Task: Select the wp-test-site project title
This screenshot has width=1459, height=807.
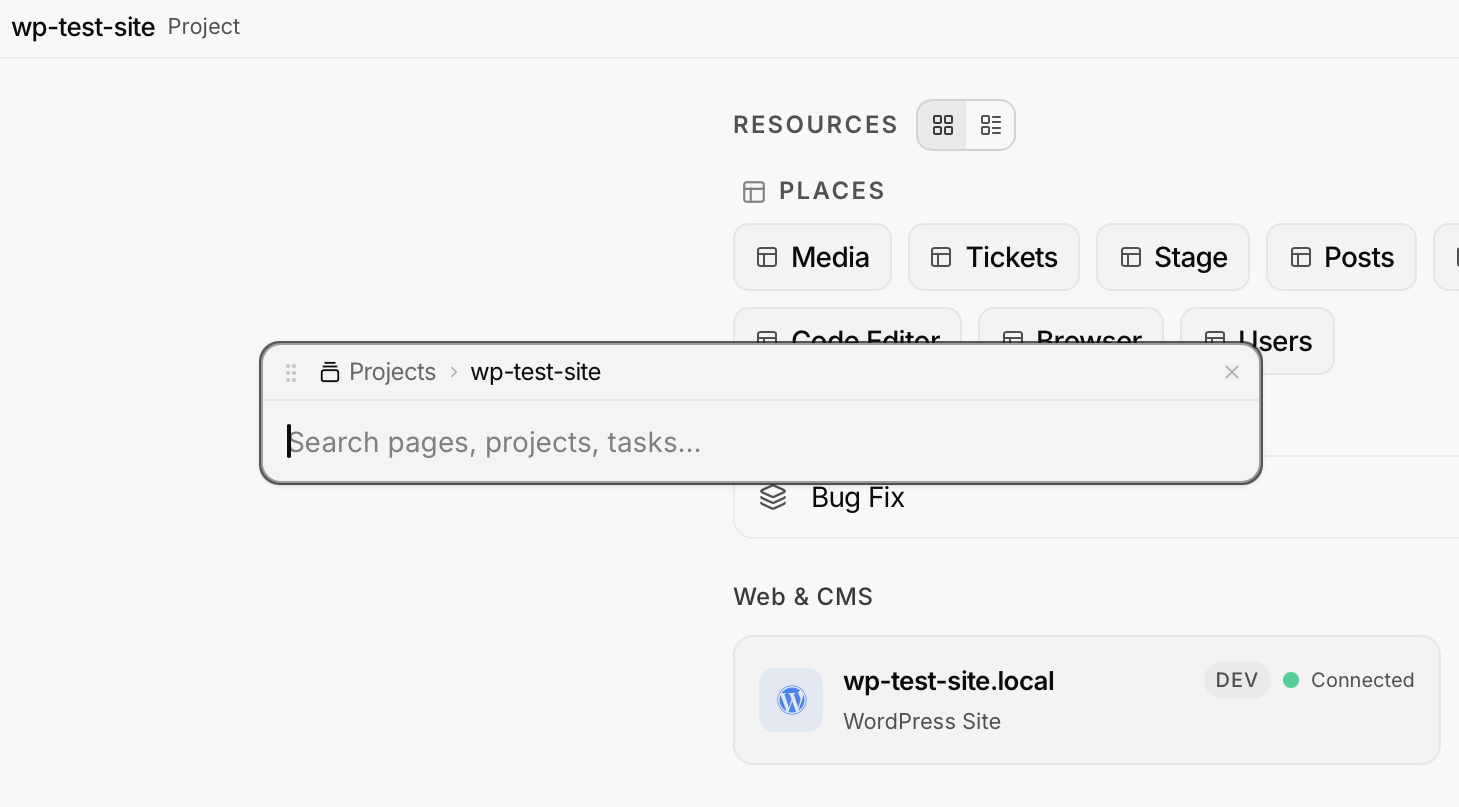Action: [x=83, y=26]
